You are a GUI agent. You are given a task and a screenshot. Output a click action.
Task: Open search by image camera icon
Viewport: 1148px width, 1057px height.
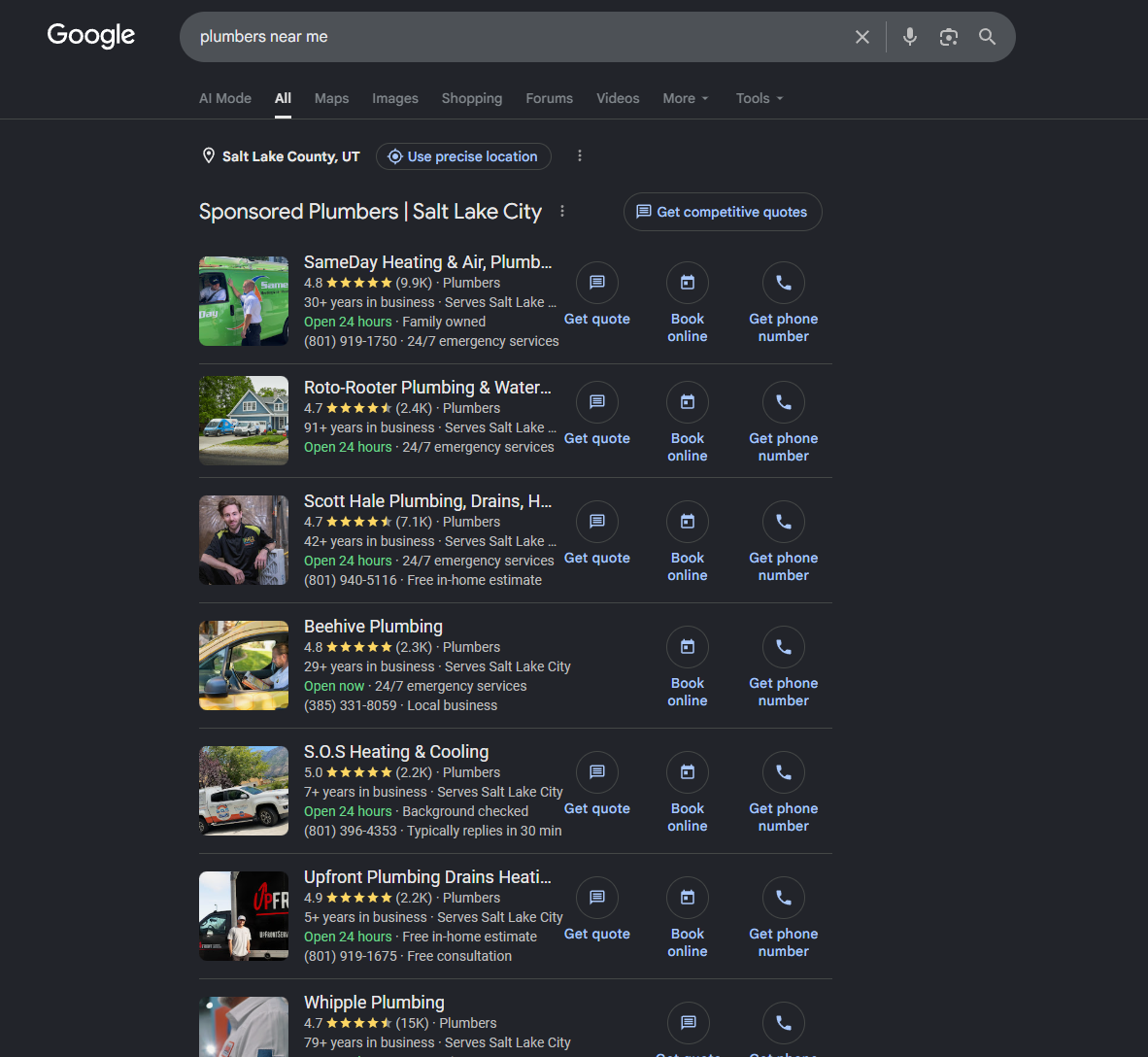949,37
